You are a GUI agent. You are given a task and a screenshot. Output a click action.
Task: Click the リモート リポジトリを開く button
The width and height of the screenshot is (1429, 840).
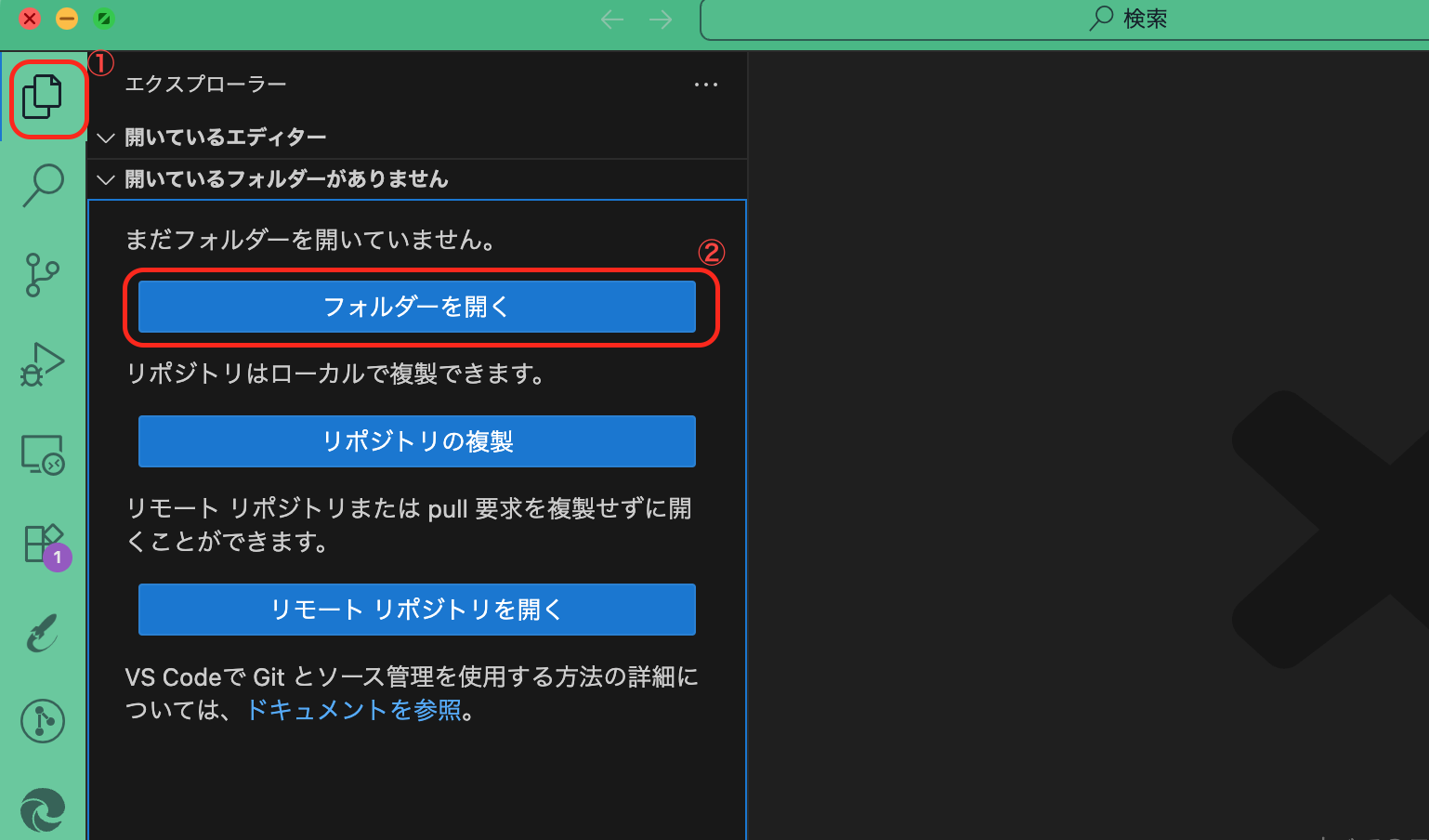point(416,610)
